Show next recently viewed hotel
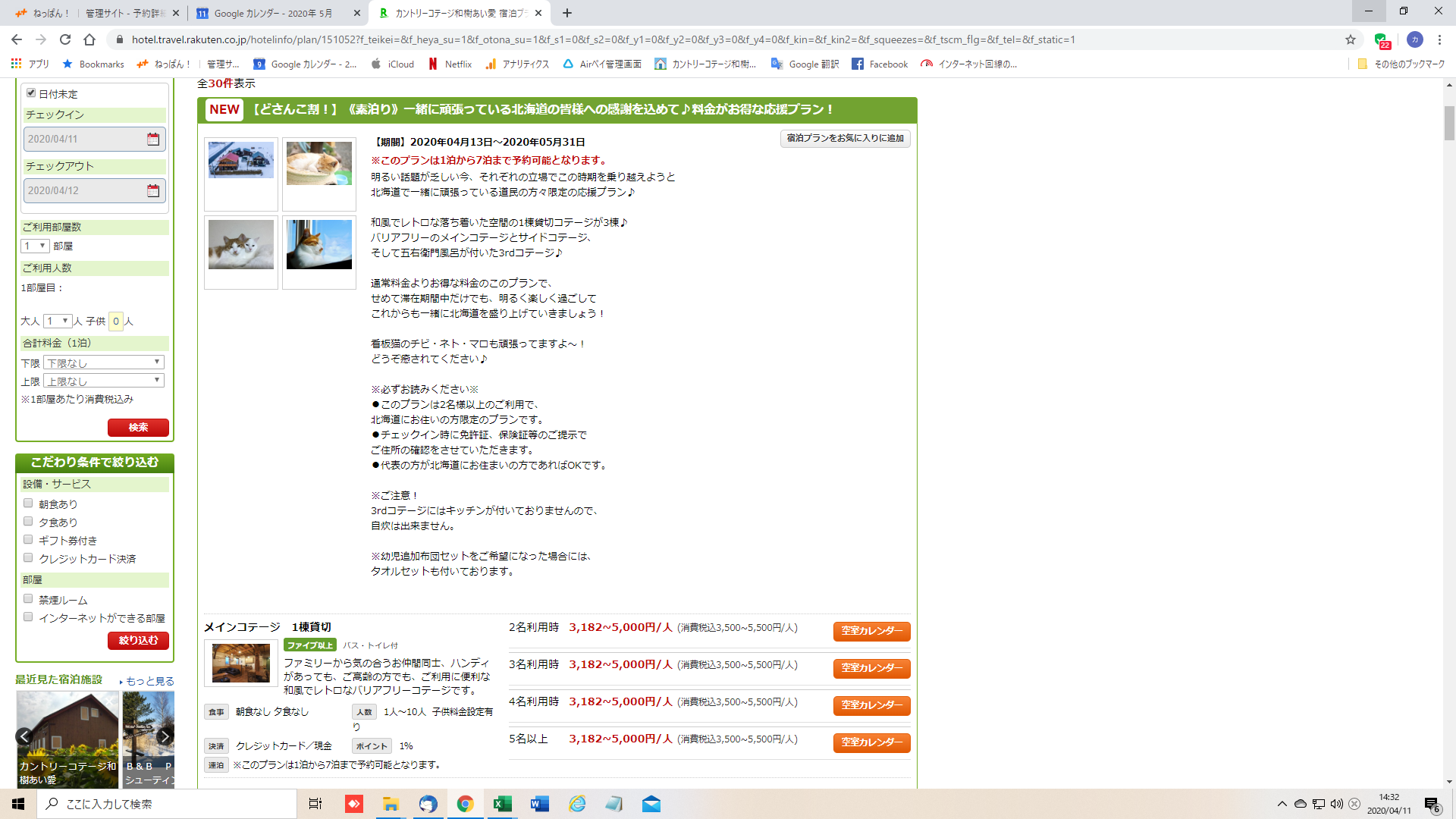The width and height of the screenshot is (1456, 819). point(165,736)
